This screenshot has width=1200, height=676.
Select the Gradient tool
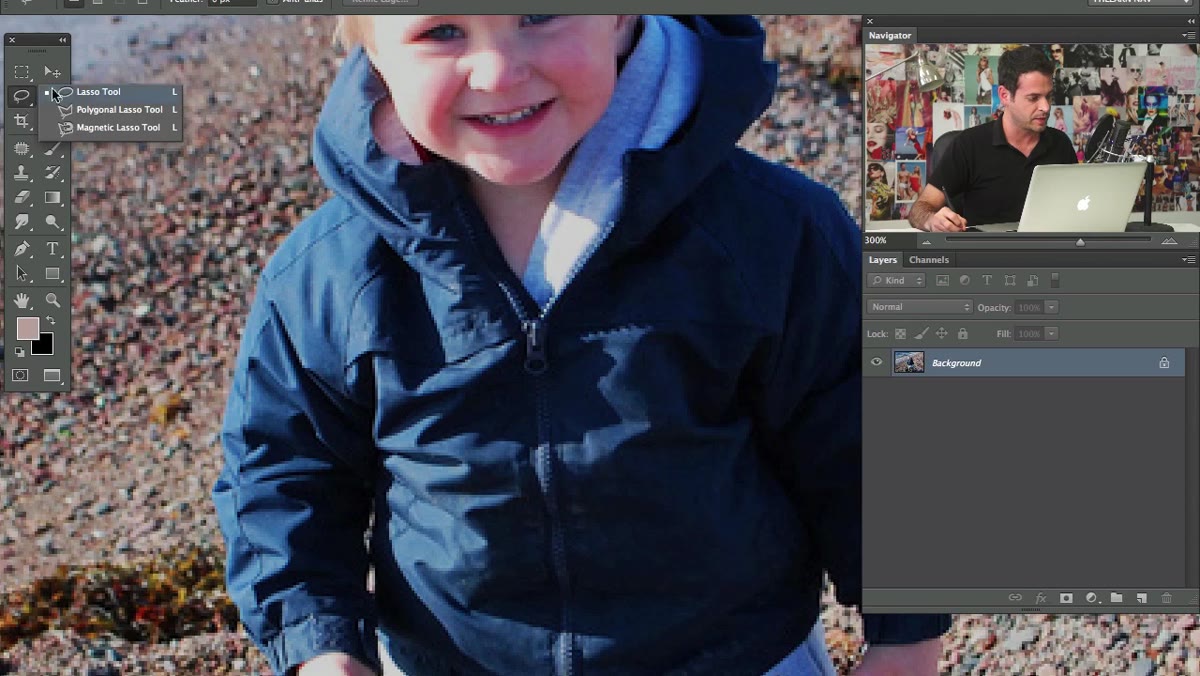pos(52,198)
